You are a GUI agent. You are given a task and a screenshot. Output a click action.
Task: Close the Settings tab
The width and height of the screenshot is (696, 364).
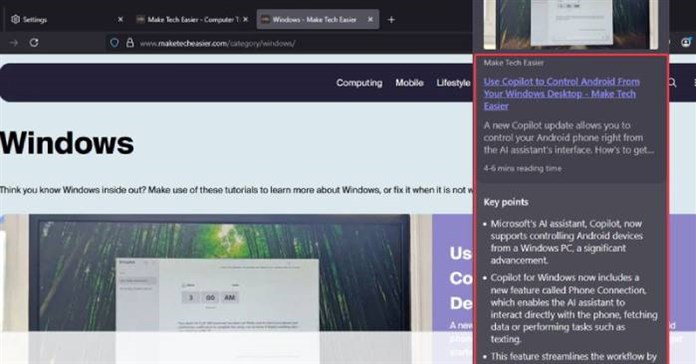click(120, 20)
